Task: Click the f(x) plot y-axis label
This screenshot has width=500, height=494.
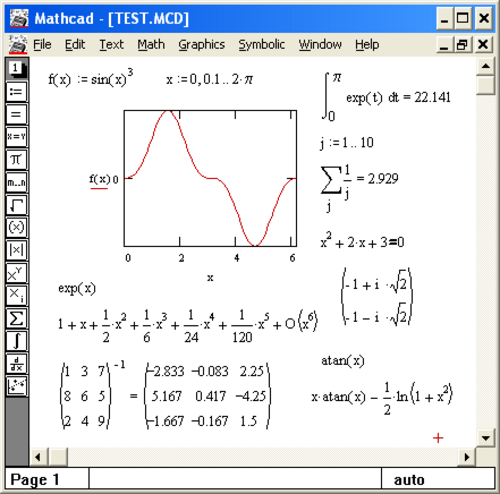Action: pos(99,180)
